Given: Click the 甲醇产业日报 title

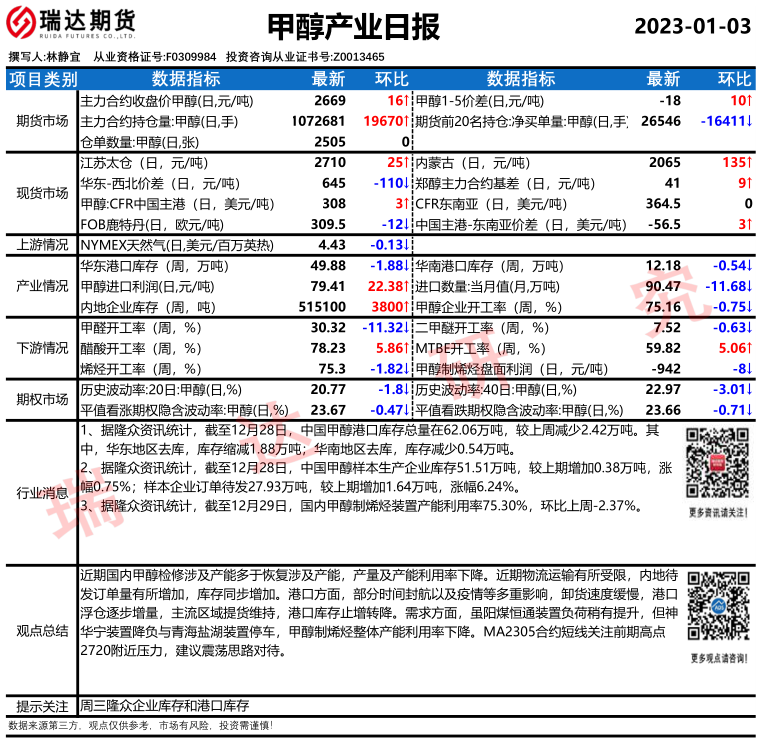Looking at the screenshot, I should (354, 27).
